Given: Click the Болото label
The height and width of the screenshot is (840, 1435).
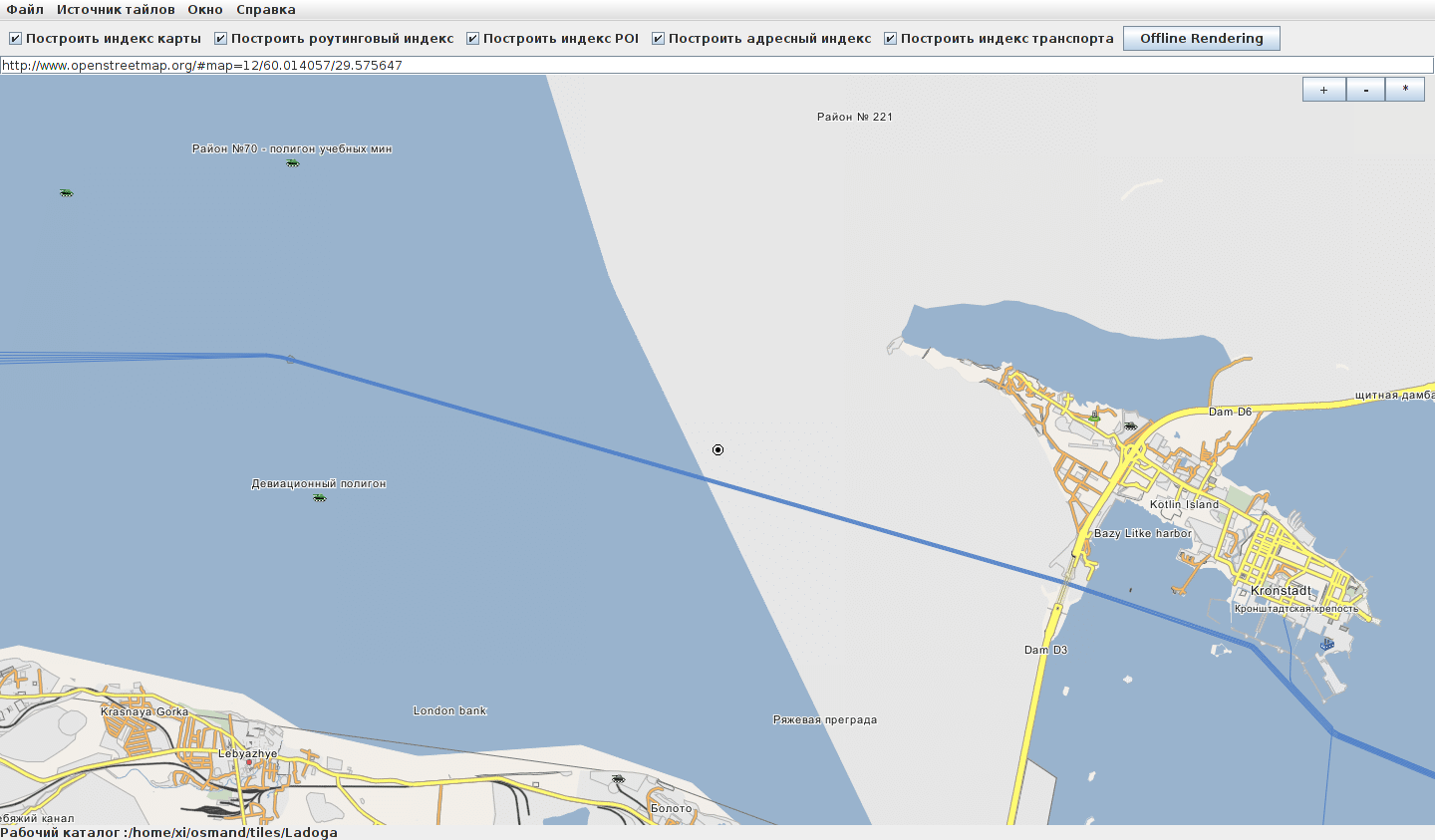Looking at the screenshot, I should point(671,808).
